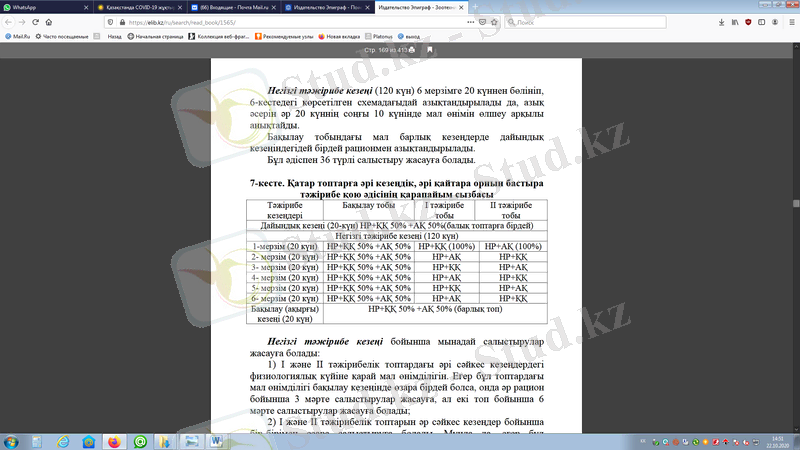
Task: Open the Mail.Ru bookmark
Action: click(17, 37)
